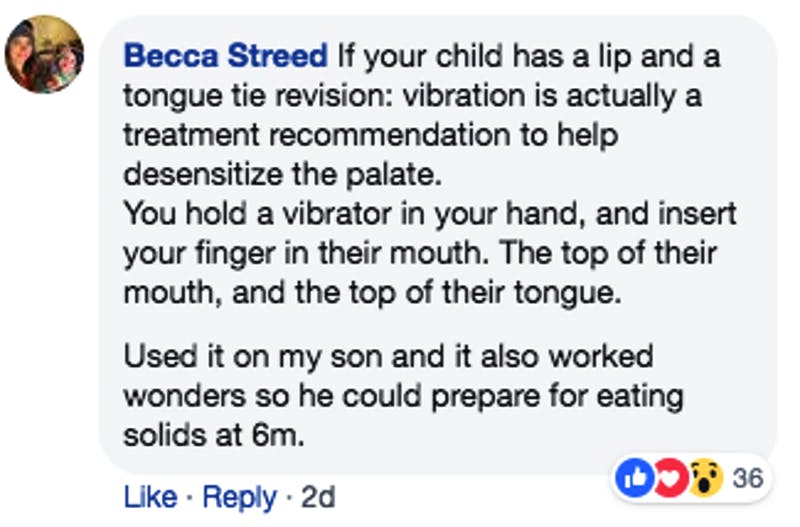Click the text 'Used it on my son'
The height and width of the screenshot is (527, 800).
click(x=253, y=356)
